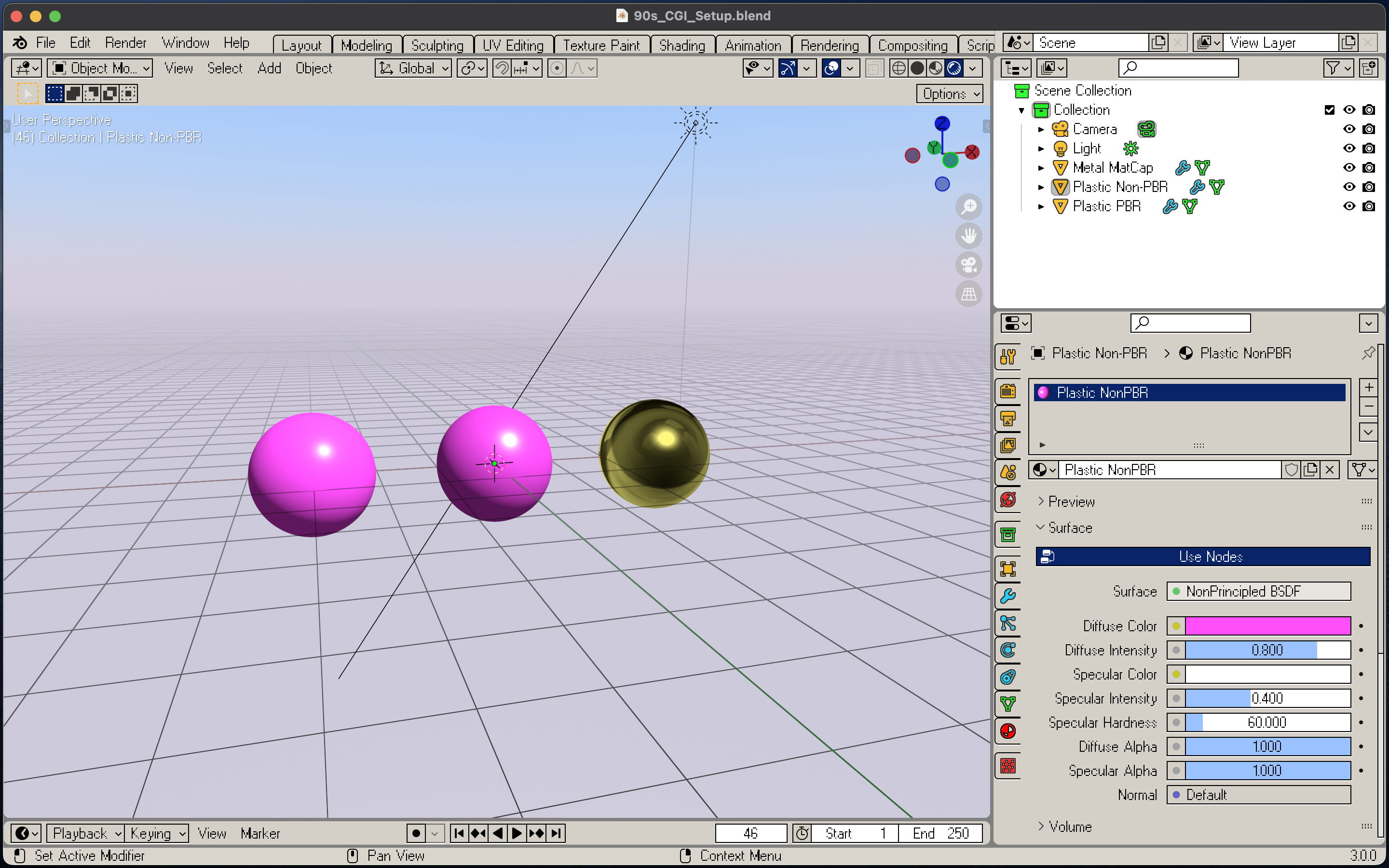This screenshot has height=868, width=1389.
Task: Select the tweak select tool icon
Action: coord(27,94)
